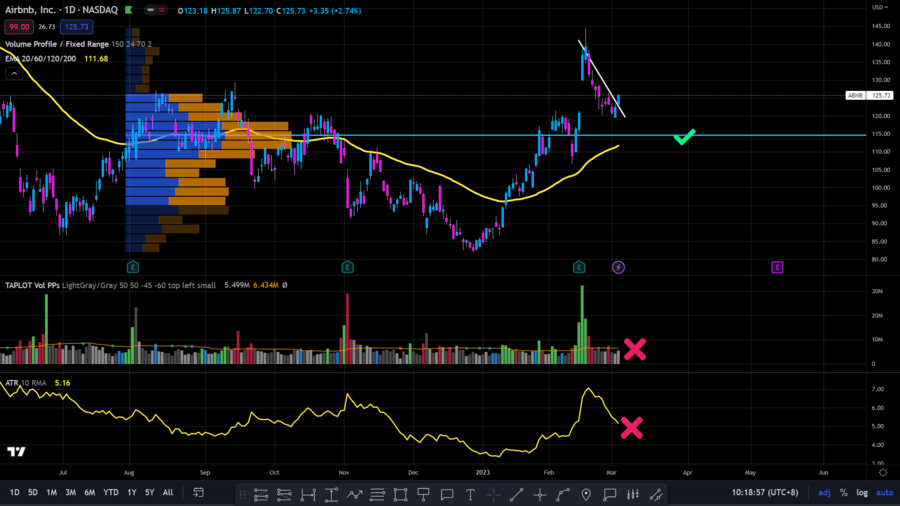
Task: Click the Airbnb, Inc. symbol title
Action: click(x=30, y=10)
